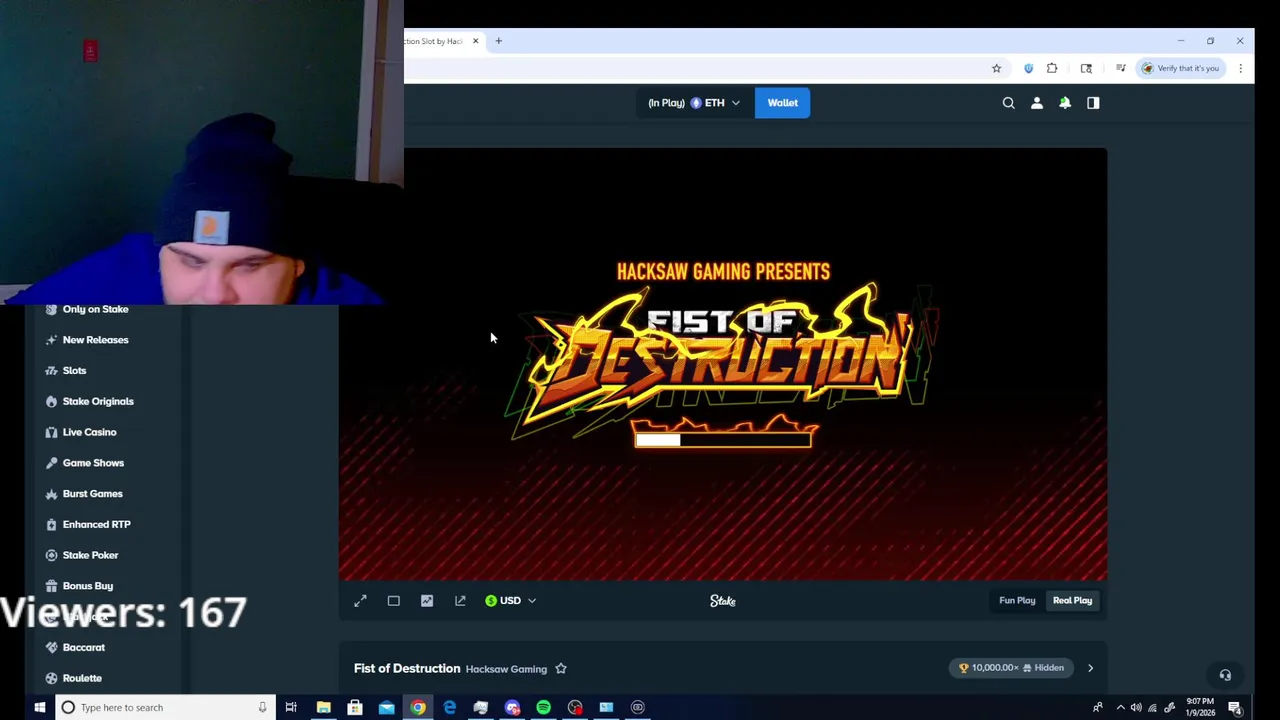This screenshot has width=1280, height=720.
Task: Enter fullscreen mode for the game
Action: (x=360, y=601)
